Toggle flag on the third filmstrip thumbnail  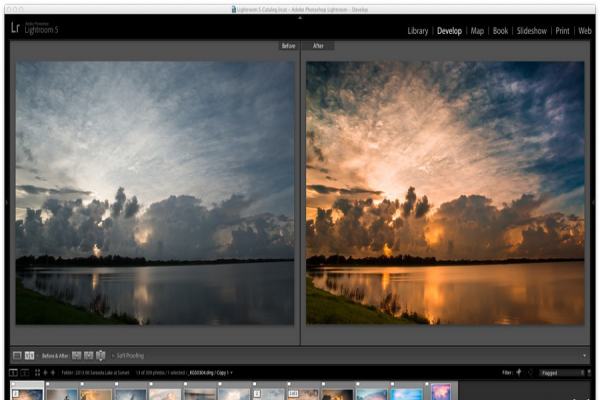click(x=82, y=384)
